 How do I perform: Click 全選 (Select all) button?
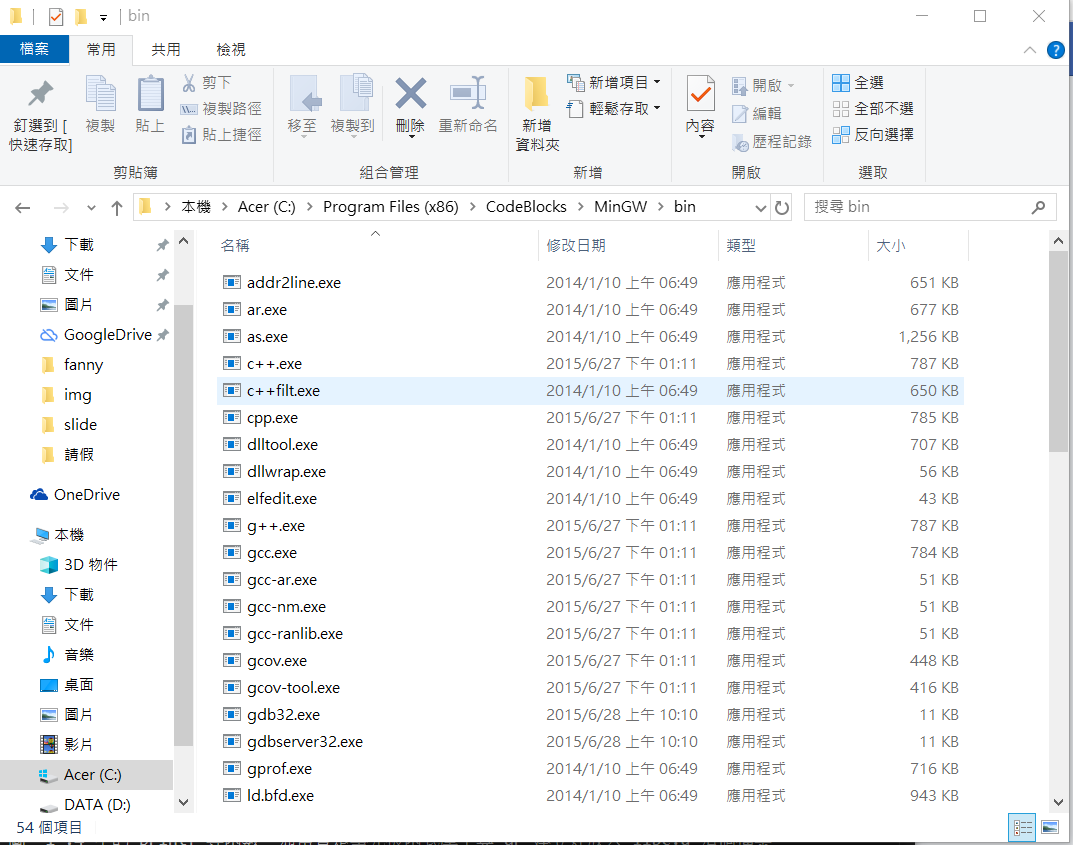click(x=859, y=82)
